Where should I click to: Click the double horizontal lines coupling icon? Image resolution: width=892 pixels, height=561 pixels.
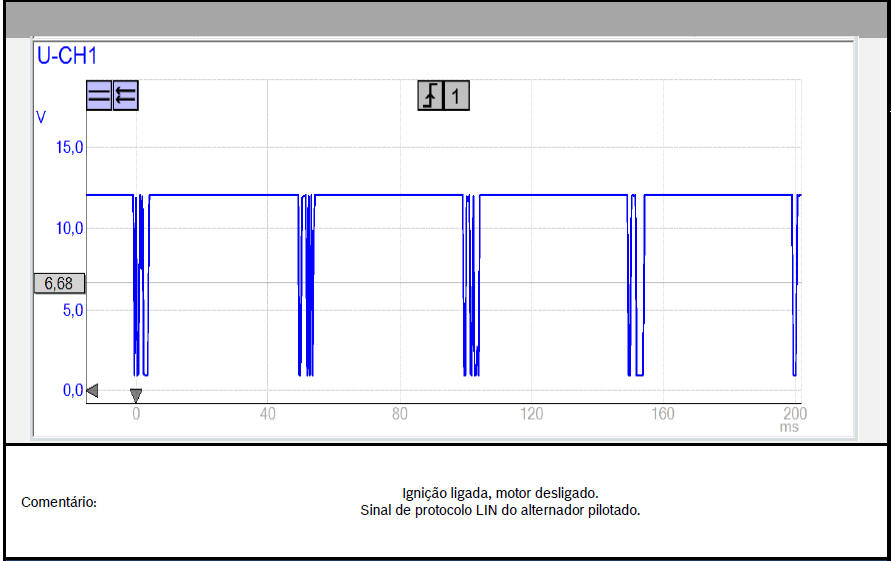pyautogui.click(x=99, y=96)
